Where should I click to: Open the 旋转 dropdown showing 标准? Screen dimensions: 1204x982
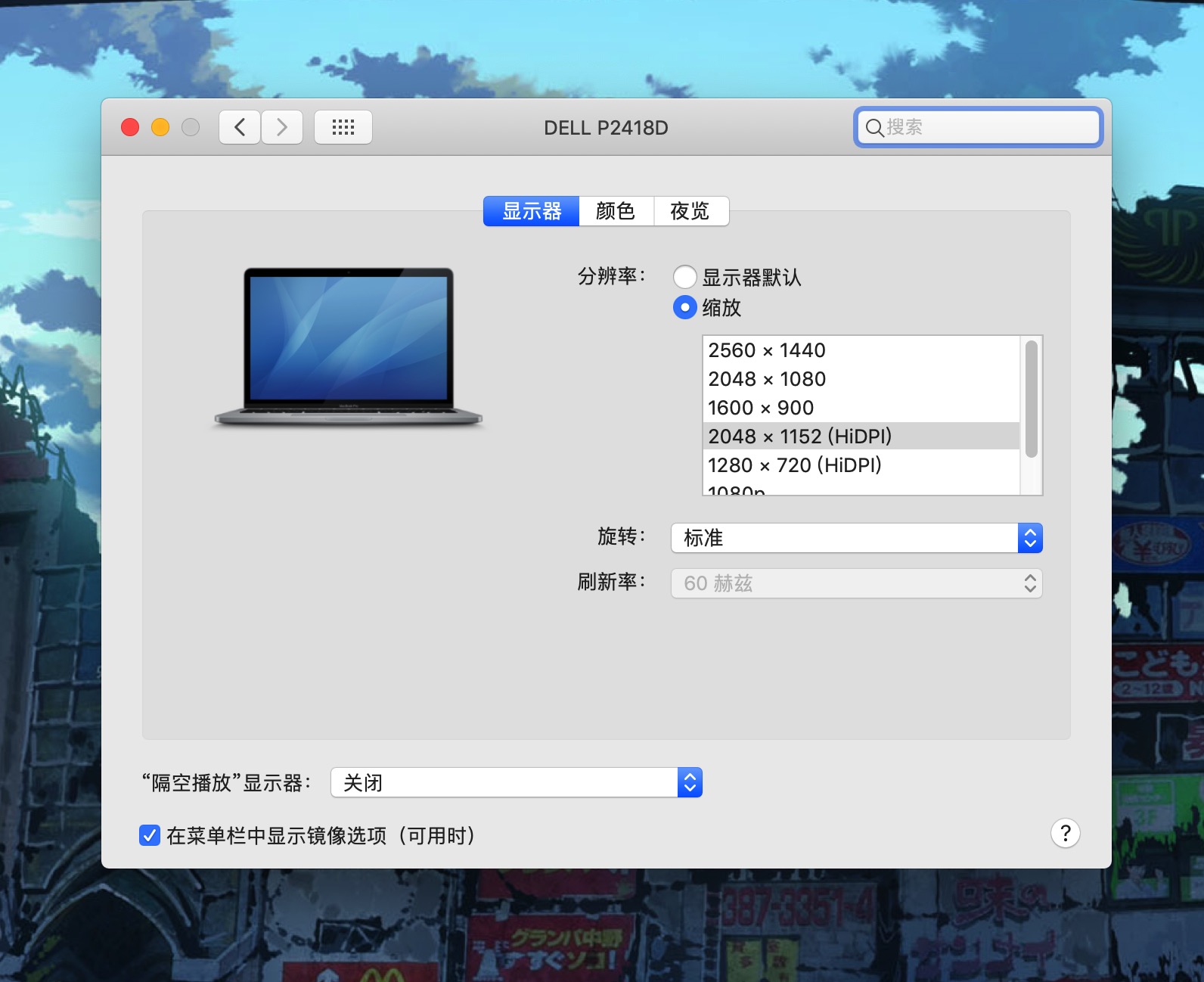(x=857, y=538)
